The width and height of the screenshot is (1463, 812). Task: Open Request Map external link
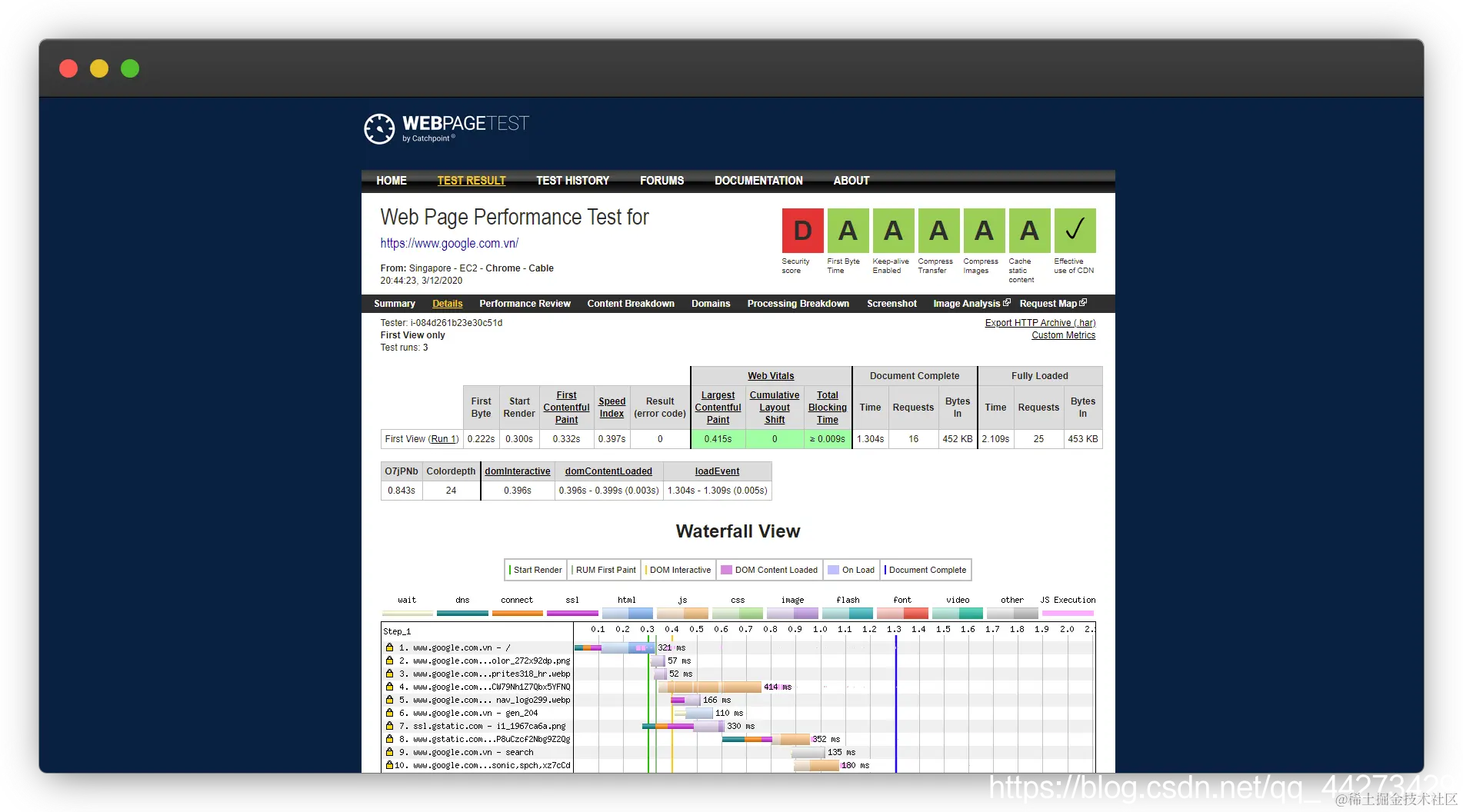(1053, 304)
